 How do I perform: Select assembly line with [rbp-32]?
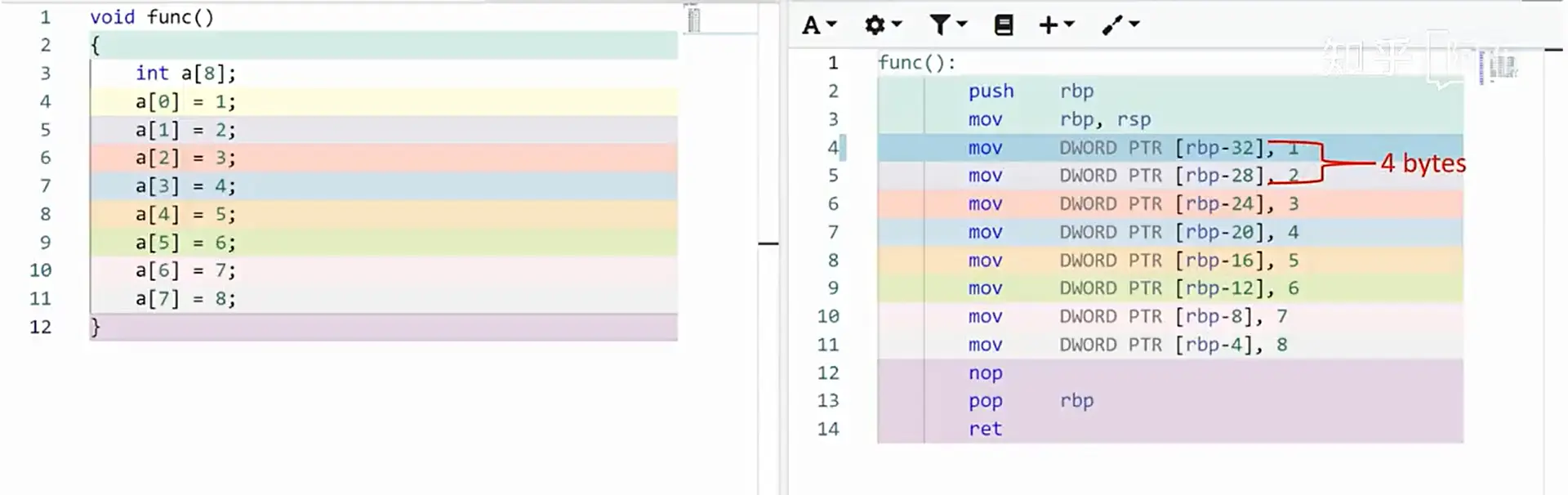click(x=1170, y=148)
